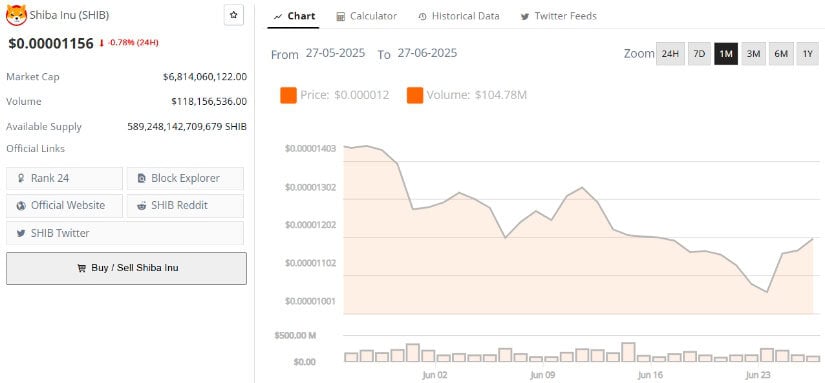Click the $0.00001403 y-axis label
Screen dimensions: 825x383
point(310,149)
